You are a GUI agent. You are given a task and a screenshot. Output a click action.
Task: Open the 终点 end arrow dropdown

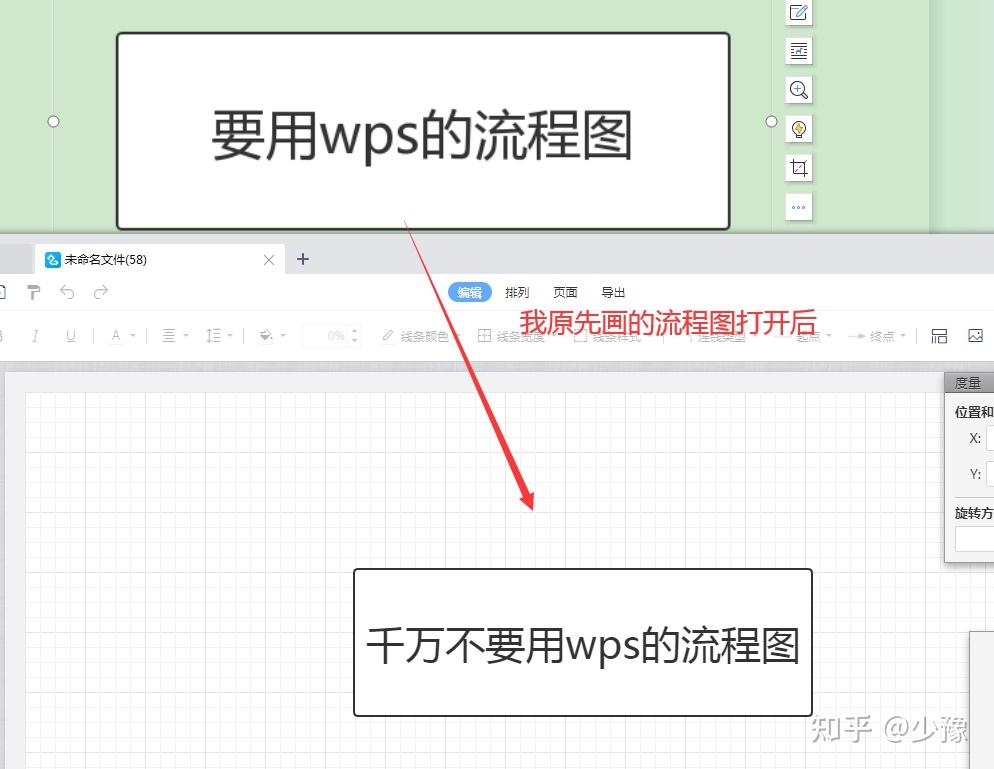pyautogui.click(x=877, y=335)
